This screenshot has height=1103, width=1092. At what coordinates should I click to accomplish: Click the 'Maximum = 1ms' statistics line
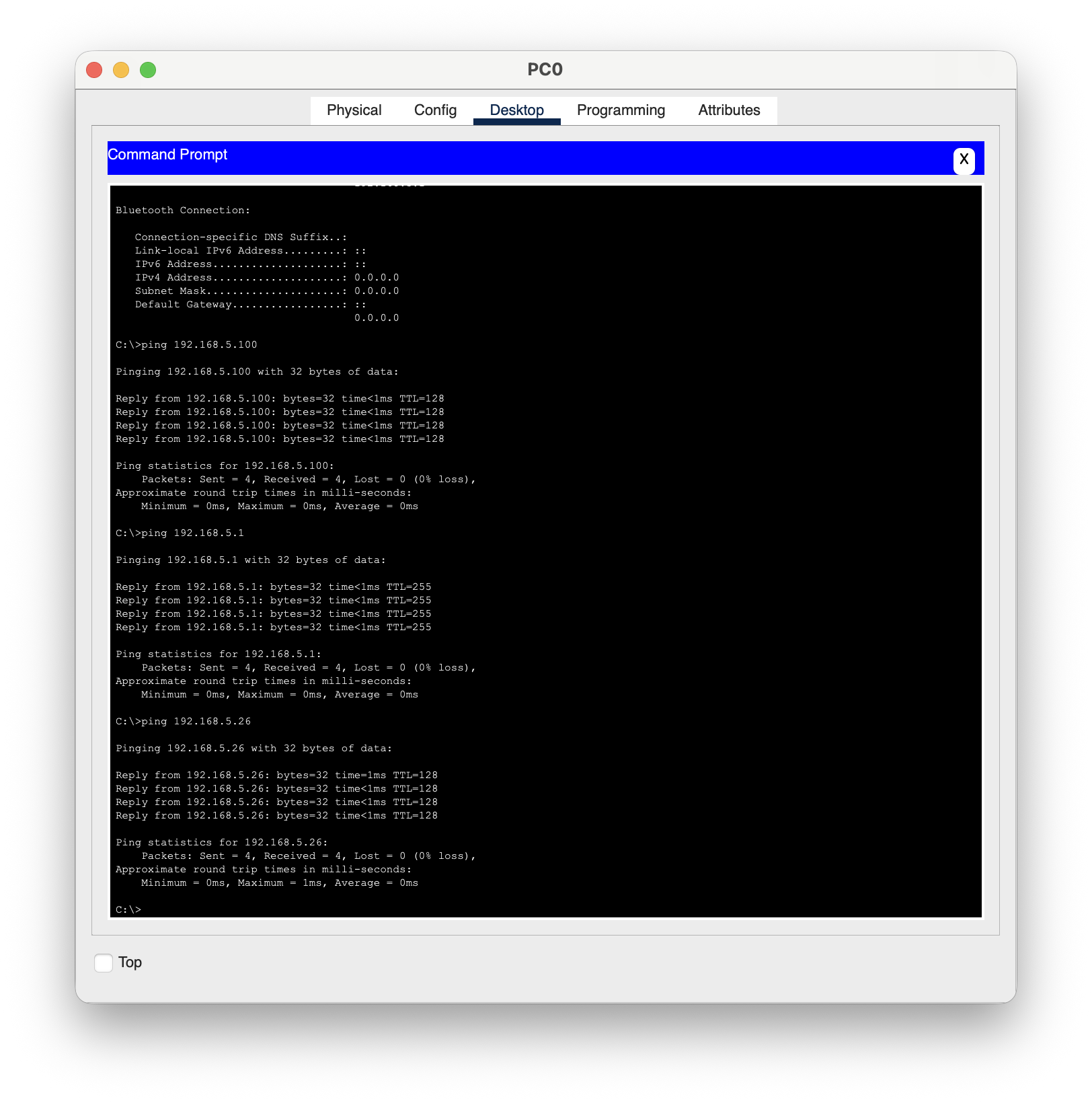(x=280, y=882)
